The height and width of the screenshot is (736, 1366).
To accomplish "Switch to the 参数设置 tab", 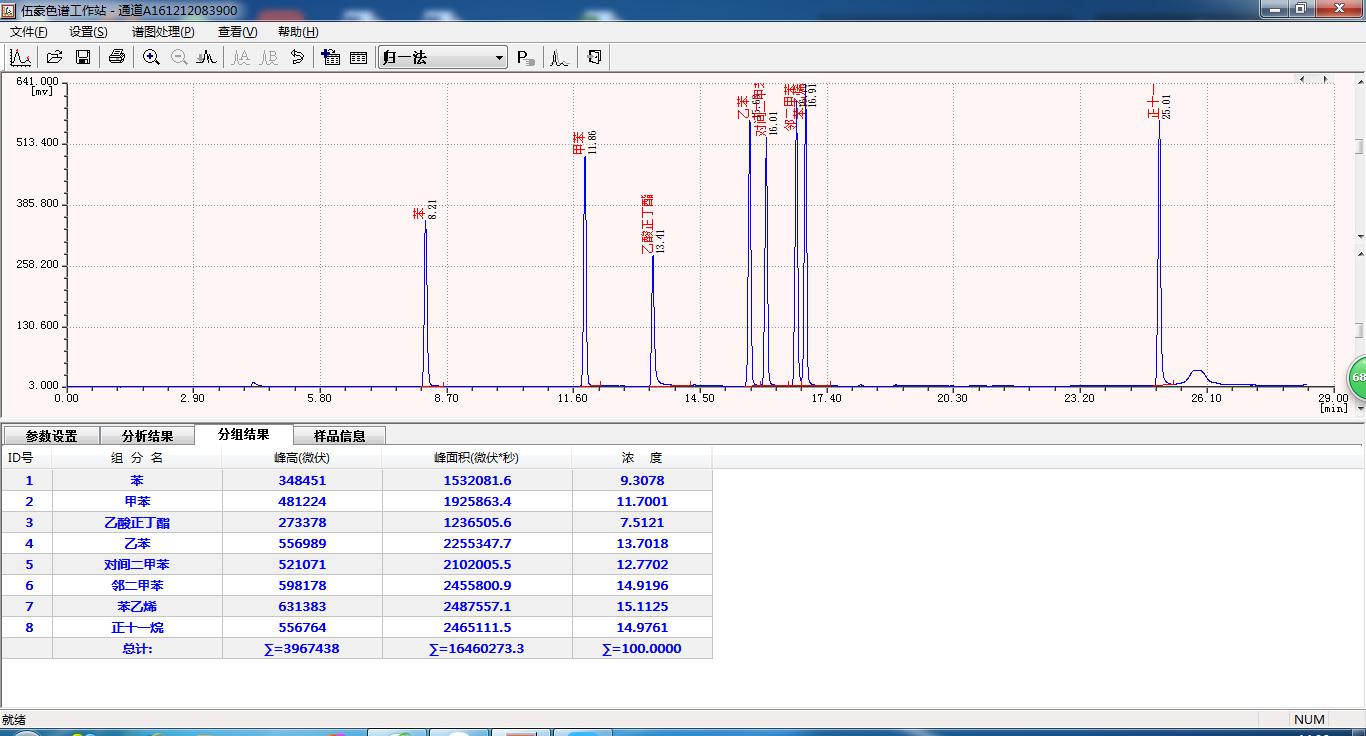I will tap(51, 436).
